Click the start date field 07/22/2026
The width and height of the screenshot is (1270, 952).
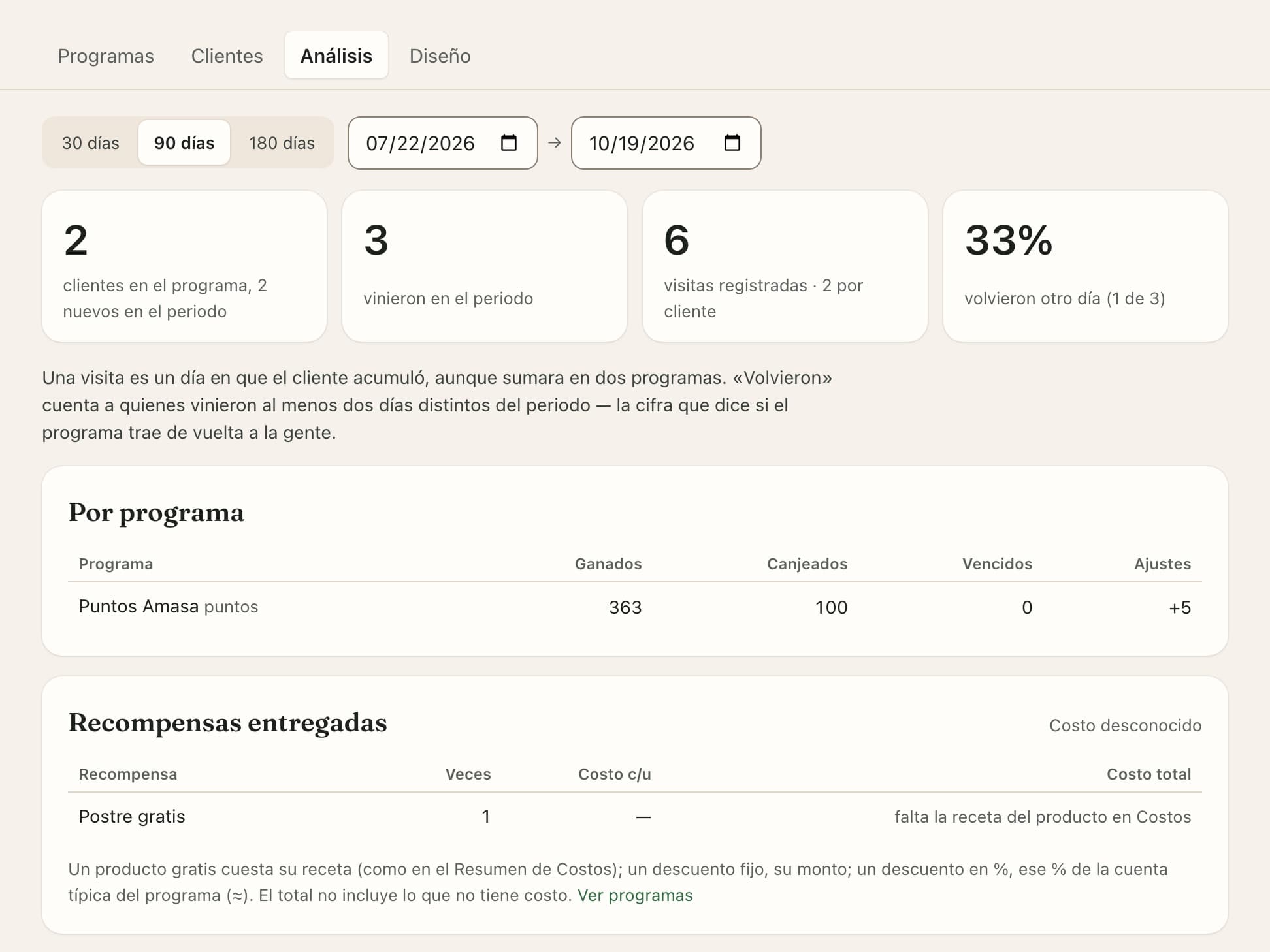pyautogui.click(x=442, y=143)
